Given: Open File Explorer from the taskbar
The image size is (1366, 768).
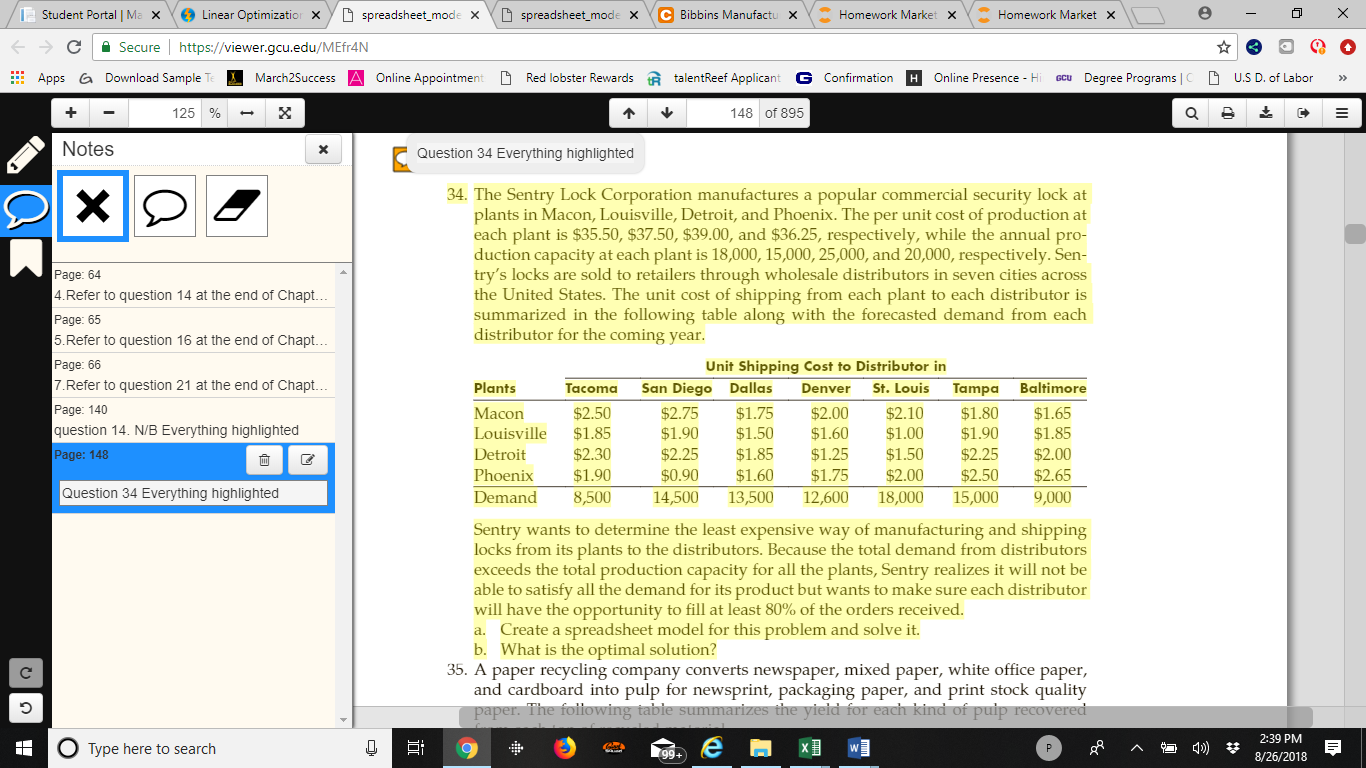Looking at the screenshot, I should click(762, 748).
